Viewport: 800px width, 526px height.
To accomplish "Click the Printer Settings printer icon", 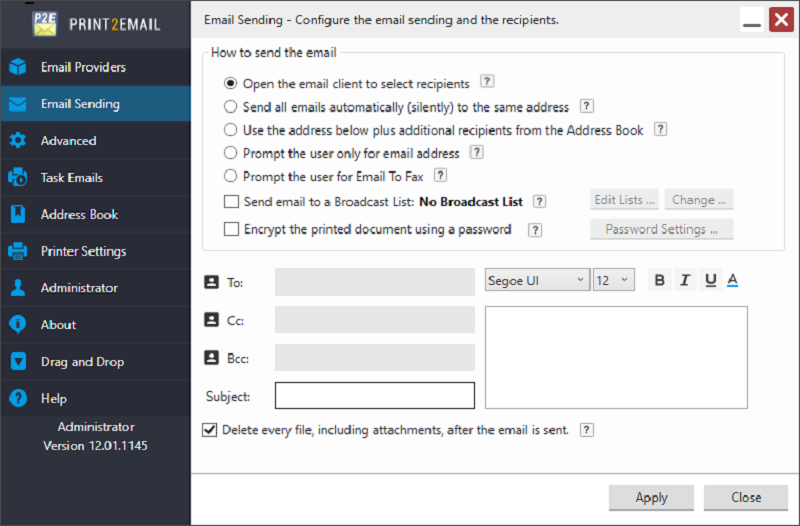I will pyautogui.click(x=17, y=251).
